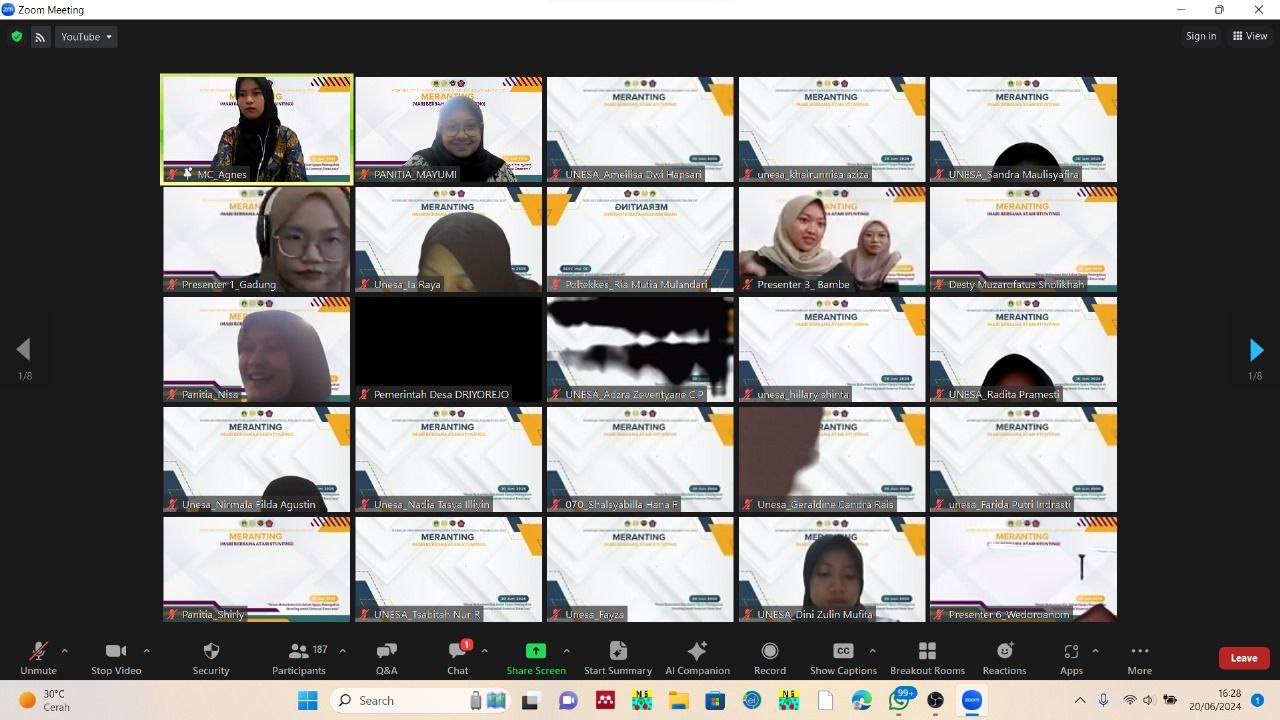Start a meeting summary
The image size is (1280, 720).
(617, 658)
